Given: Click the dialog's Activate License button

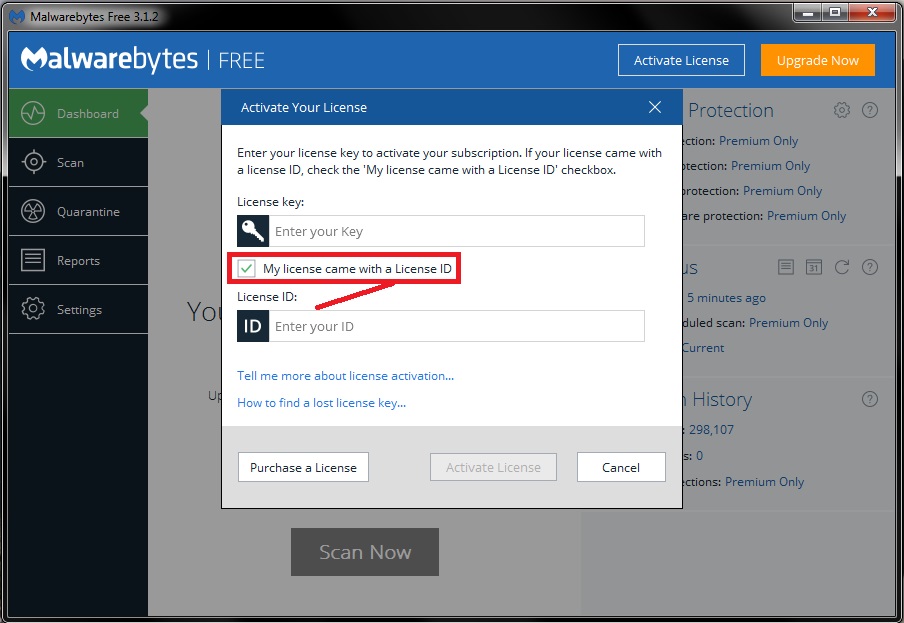Looking at the screenshot, I should (x=494, y=467).
